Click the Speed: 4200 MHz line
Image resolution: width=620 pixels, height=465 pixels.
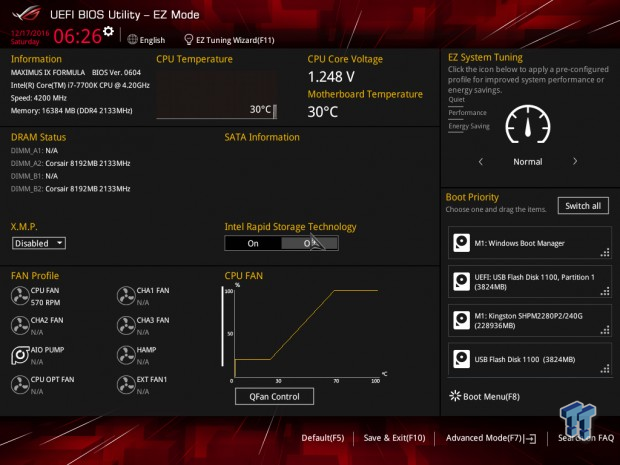[x=39, y=98]
